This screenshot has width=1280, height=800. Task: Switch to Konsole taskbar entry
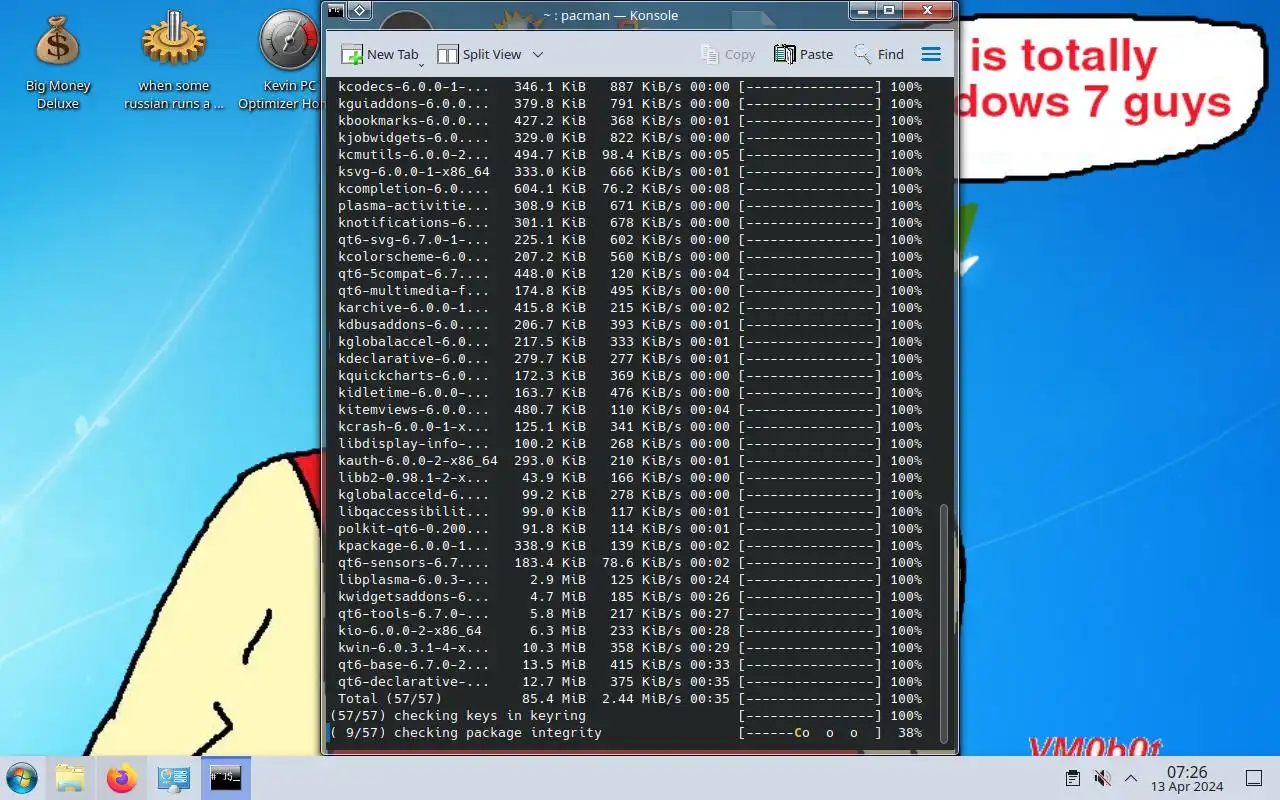point(225,778)
